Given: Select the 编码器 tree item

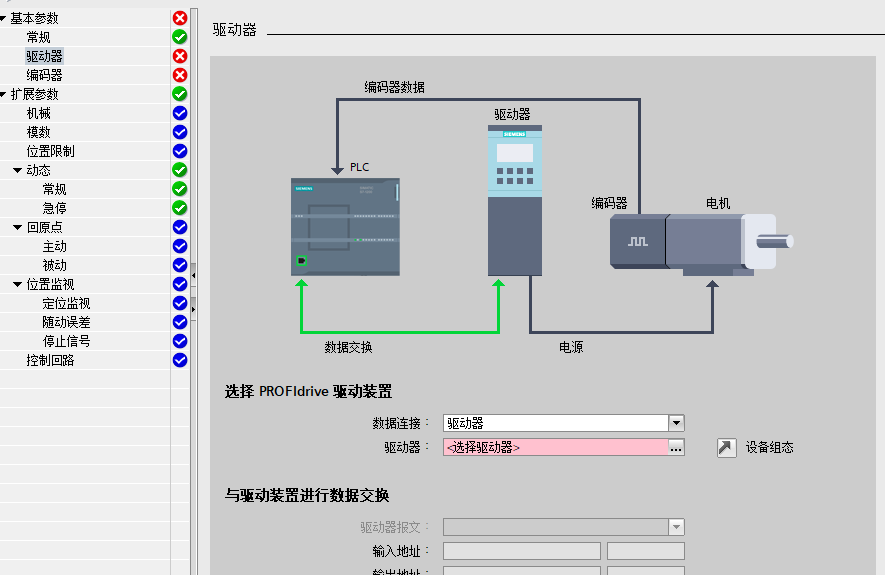Looking at the screenshot, I should [x=44, y=75].
